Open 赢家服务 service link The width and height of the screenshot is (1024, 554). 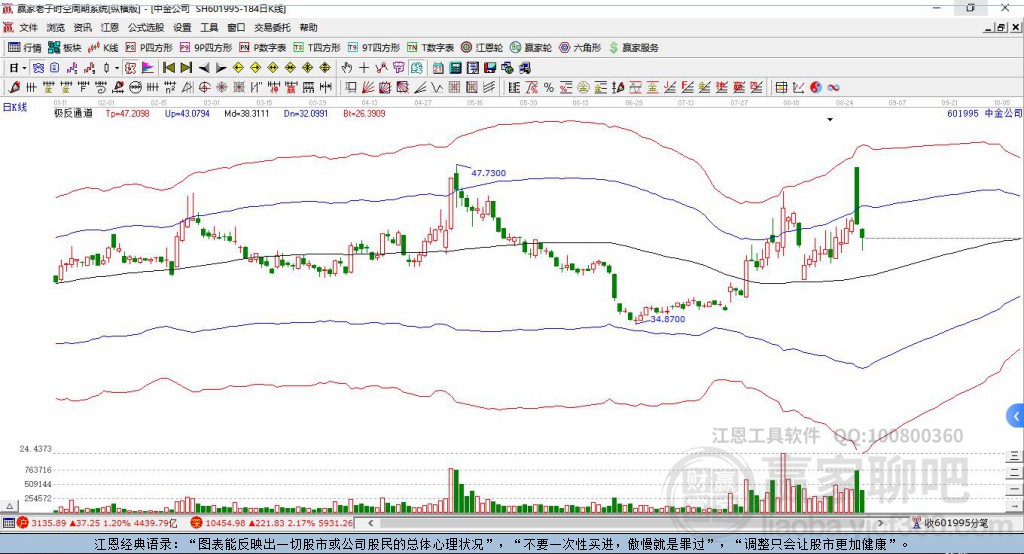point(633,48)
